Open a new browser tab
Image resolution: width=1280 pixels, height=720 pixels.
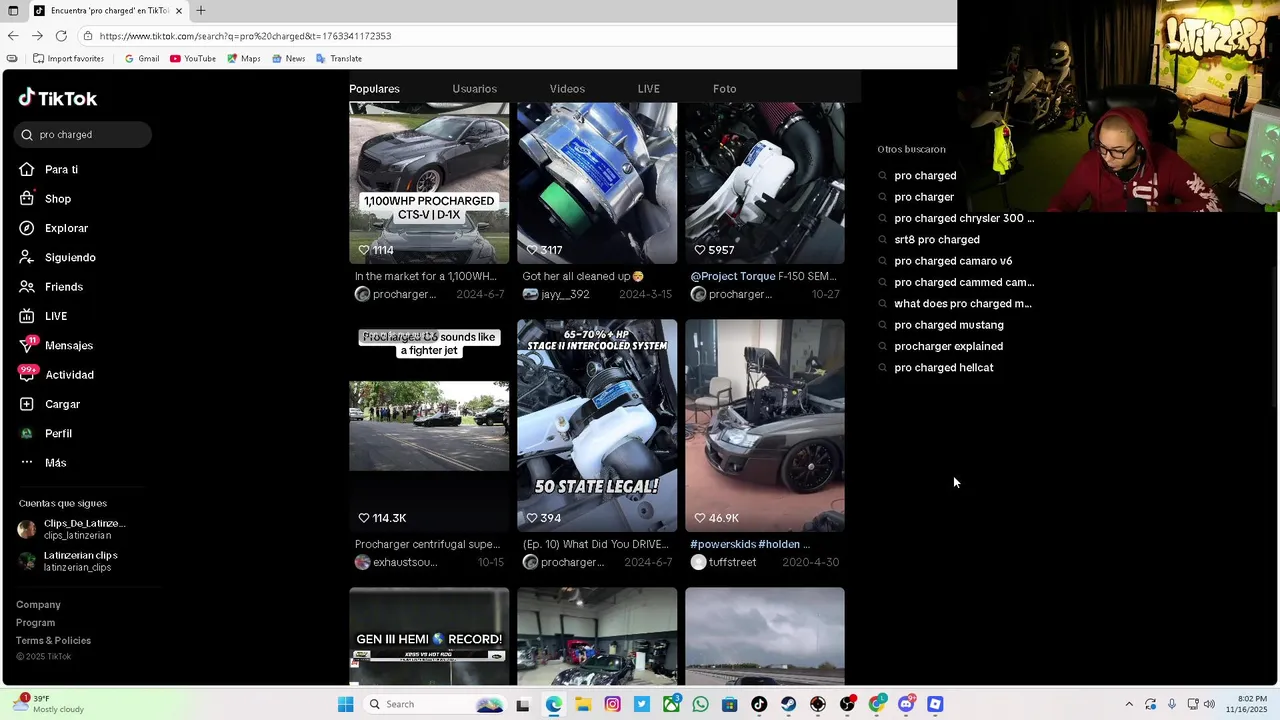pyautogui.click(x=201, y=11)
